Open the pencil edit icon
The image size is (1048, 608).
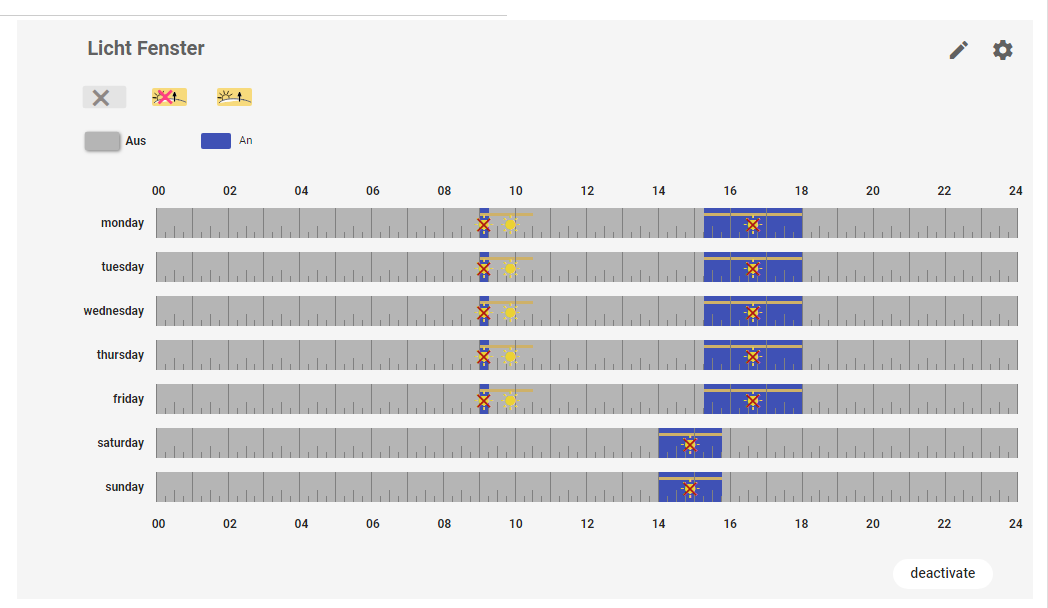pyautogui.click(x=959, y=50)
